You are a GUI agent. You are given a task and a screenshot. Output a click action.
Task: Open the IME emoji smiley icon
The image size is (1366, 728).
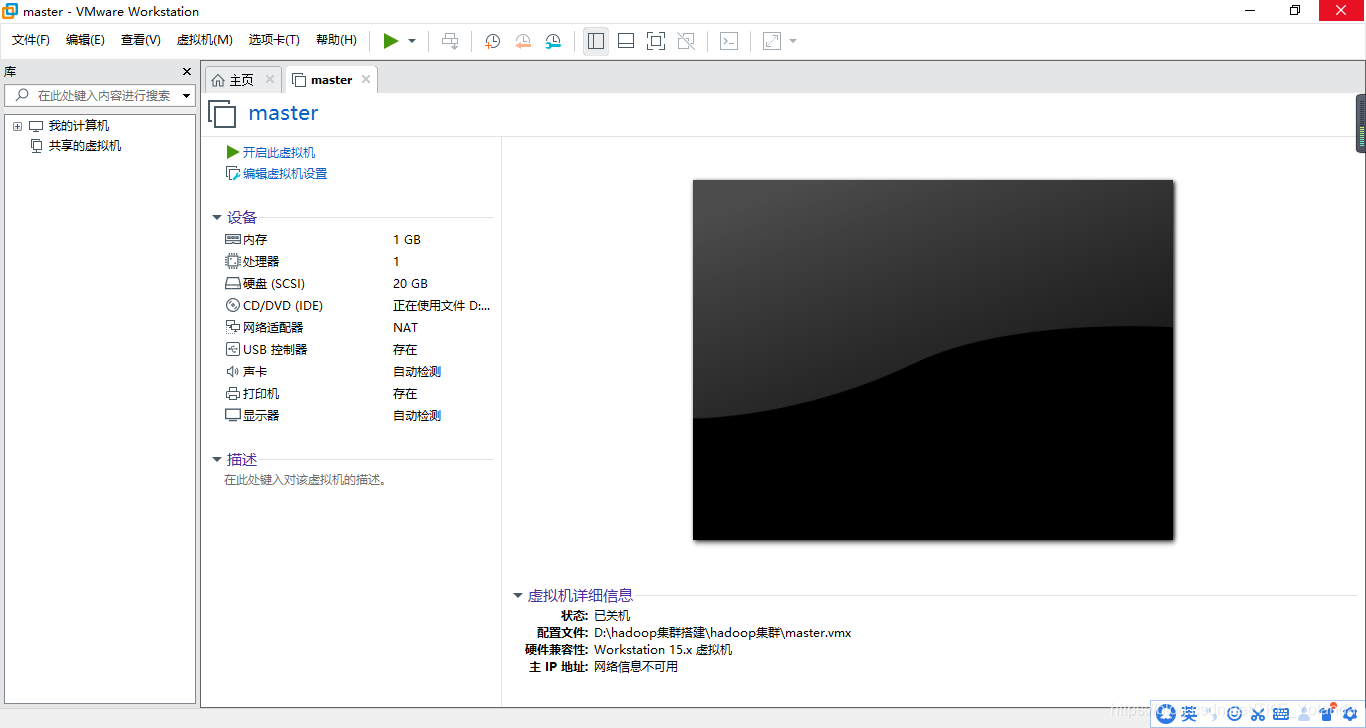point(1235,713)
